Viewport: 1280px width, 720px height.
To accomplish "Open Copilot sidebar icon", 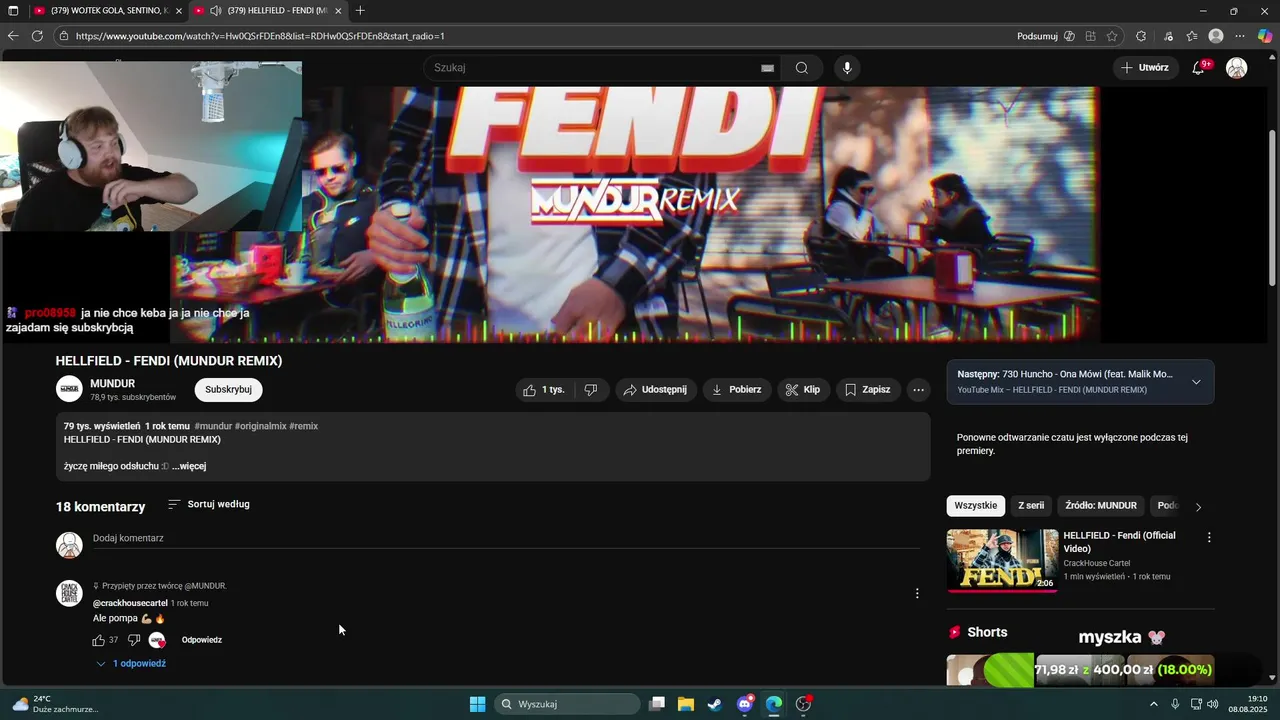I will tap(1265, 36).
